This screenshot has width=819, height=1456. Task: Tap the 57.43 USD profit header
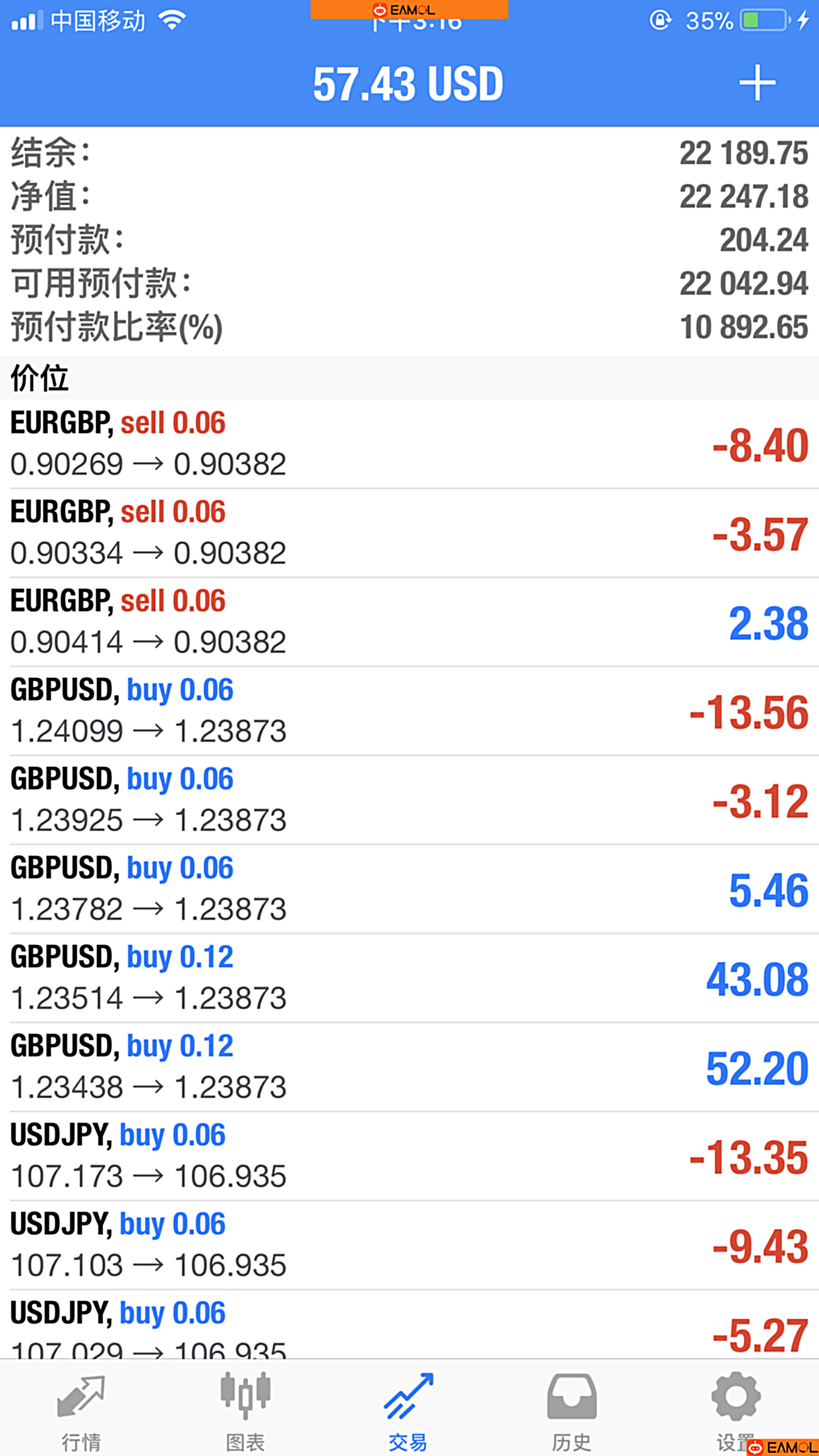[408, 84]
